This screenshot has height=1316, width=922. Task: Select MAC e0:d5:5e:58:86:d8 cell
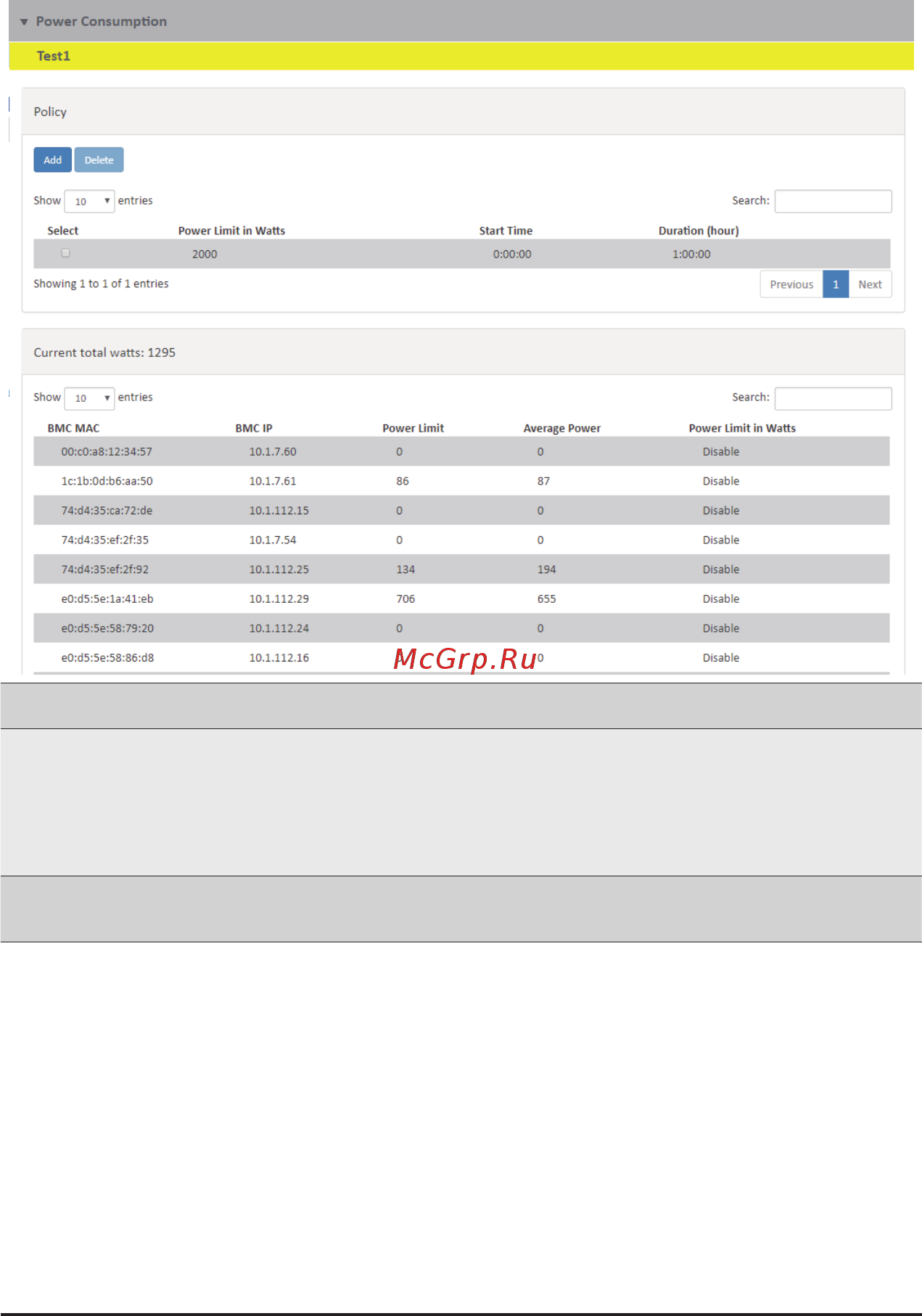tap(107, 658)
